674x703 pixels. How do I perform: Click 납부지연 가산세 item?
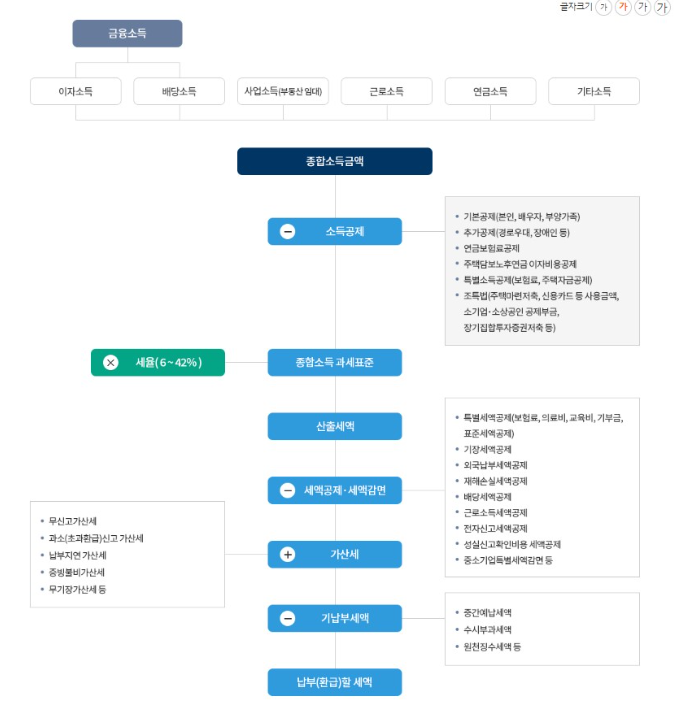(x=78, y=555)
